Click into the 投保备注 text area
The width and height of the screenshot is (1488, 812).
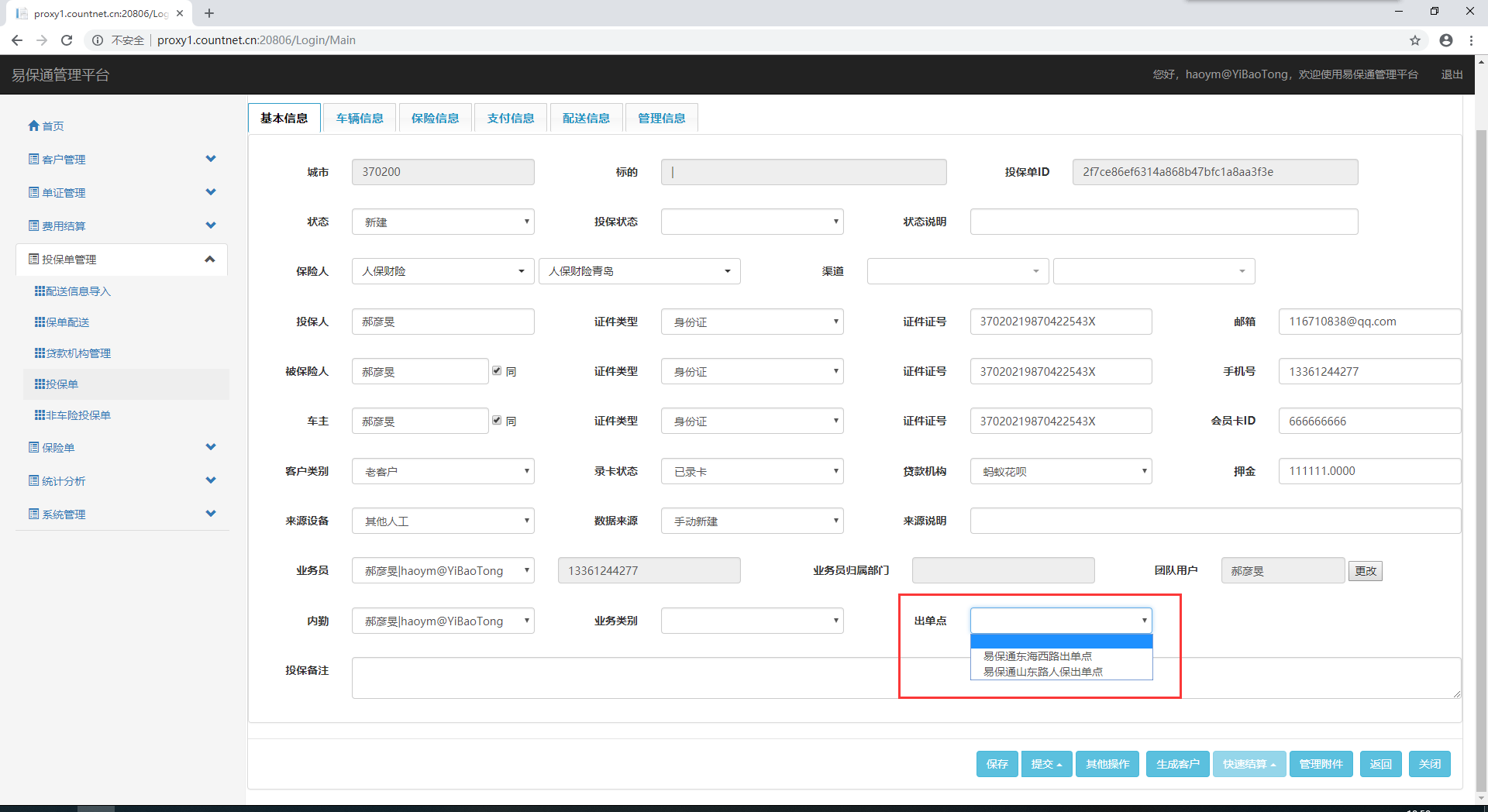620,678
